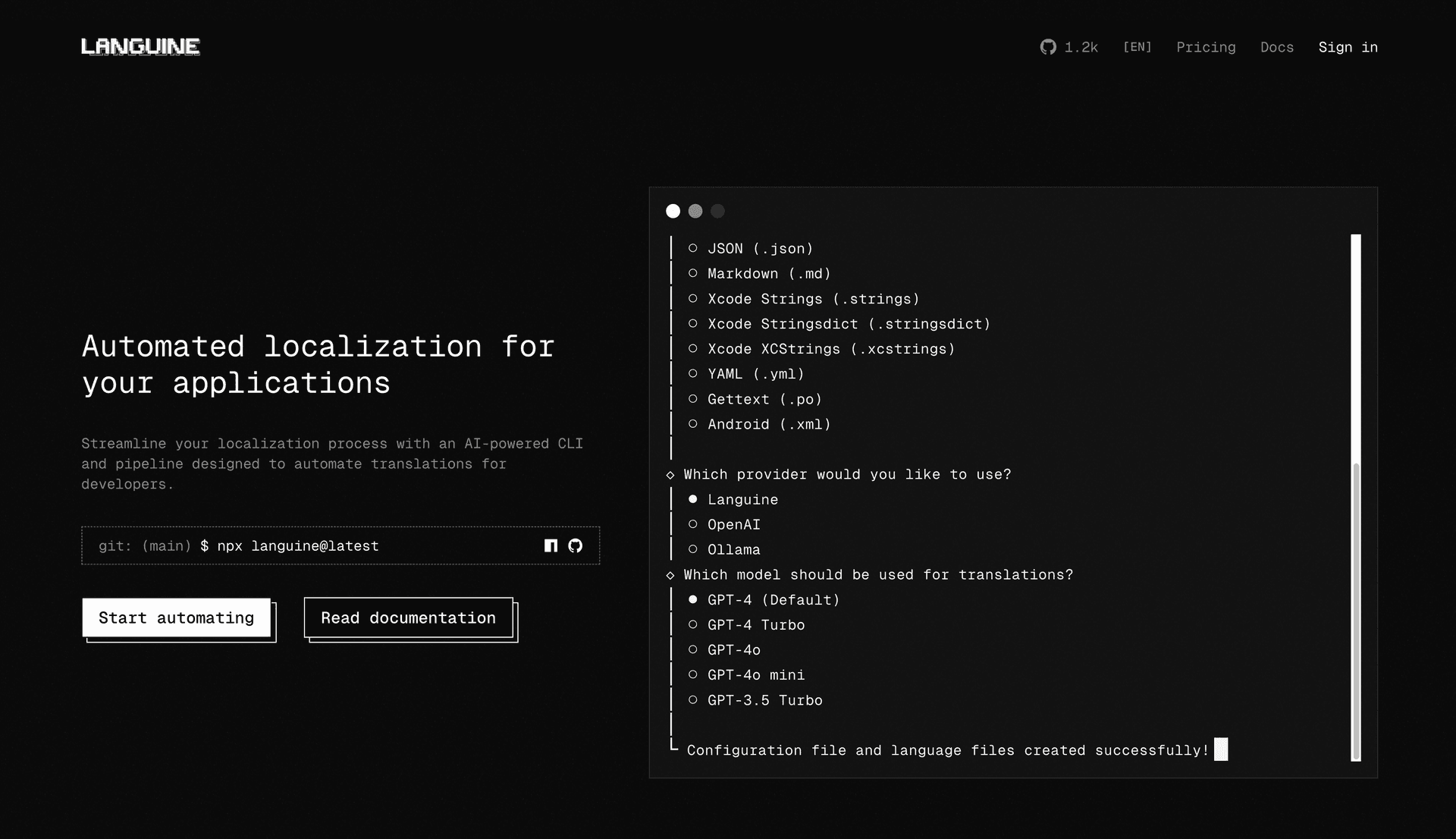Open the [EN] language selector
This screenshot has height=839, width=1456.
point(1137,47)
